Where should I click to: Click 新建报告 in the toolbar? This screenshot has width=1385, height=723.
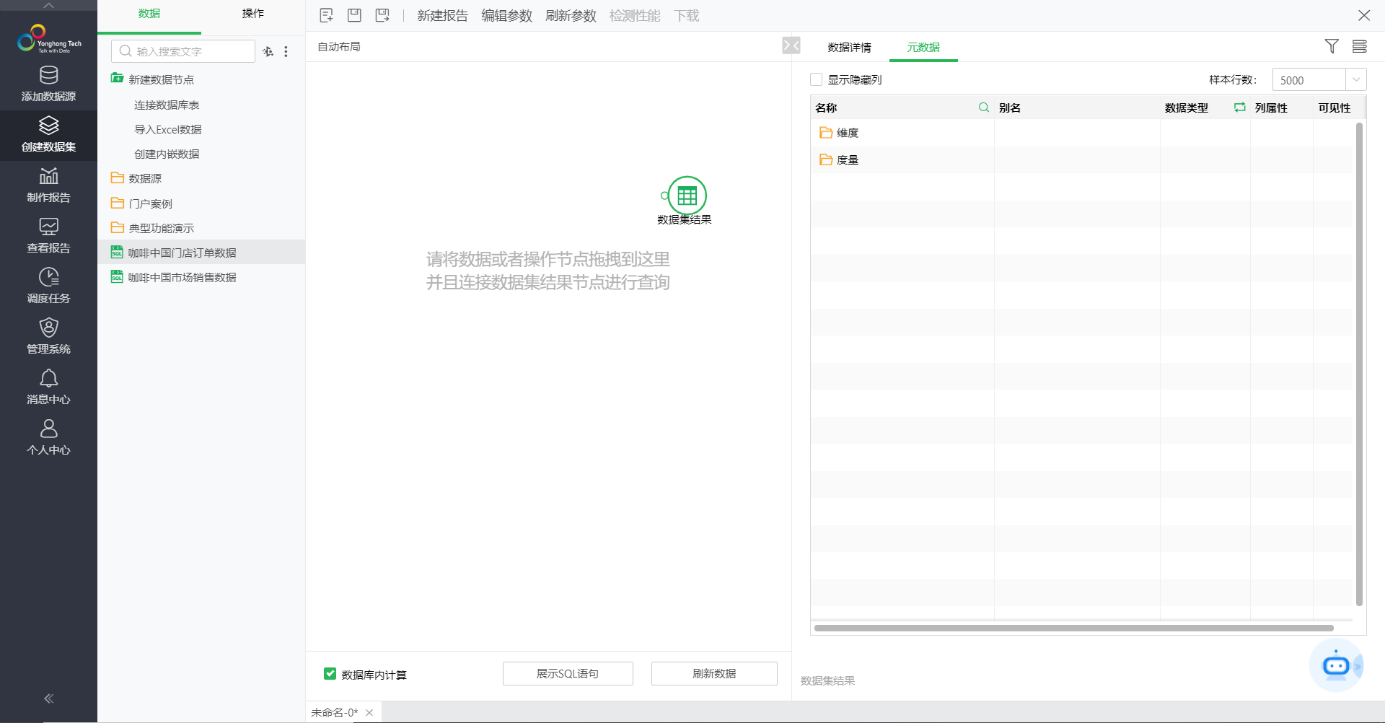[x=442, y=16]
